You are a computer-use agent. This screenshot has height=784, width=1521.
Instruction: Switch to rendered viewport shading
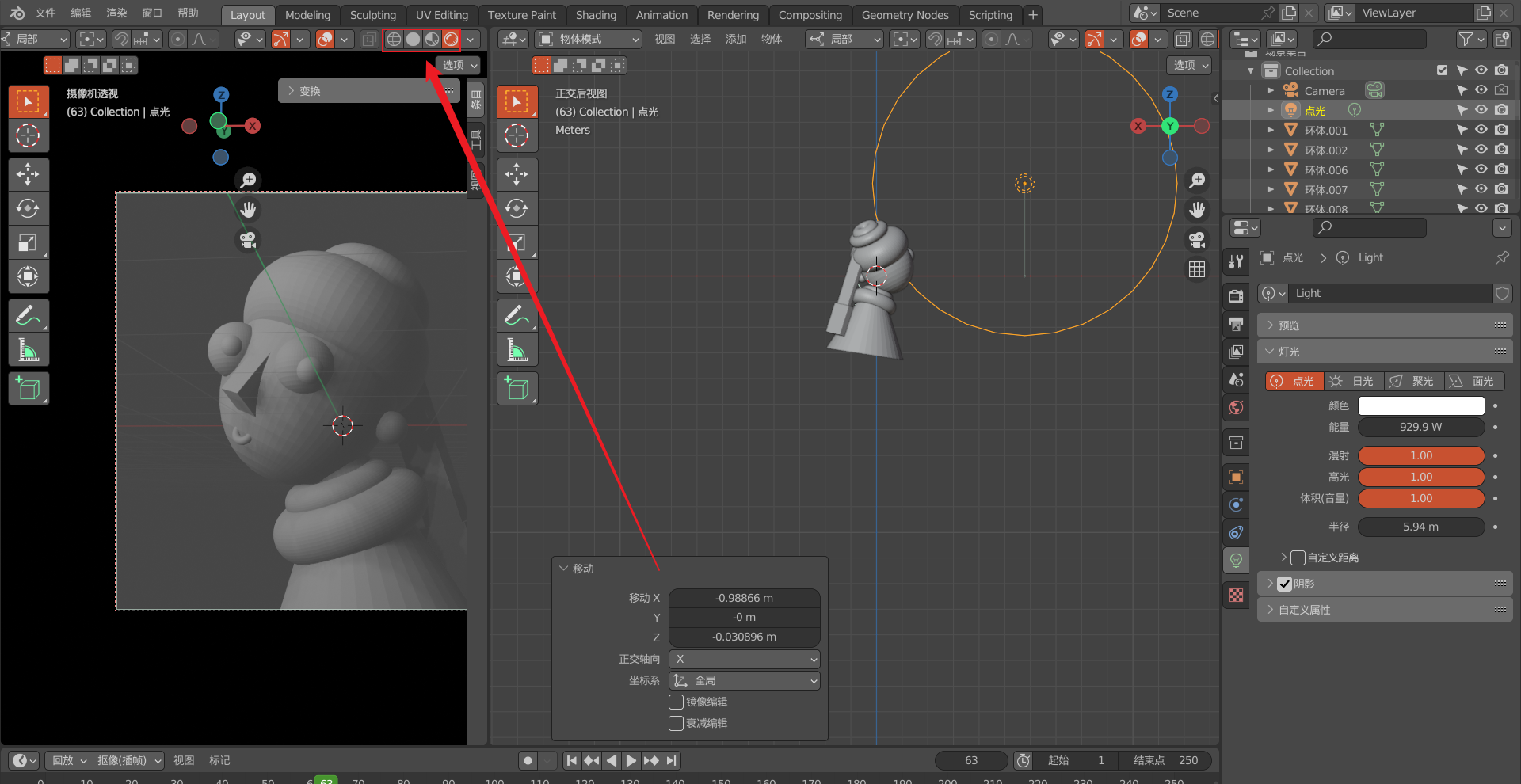(451, 39)
